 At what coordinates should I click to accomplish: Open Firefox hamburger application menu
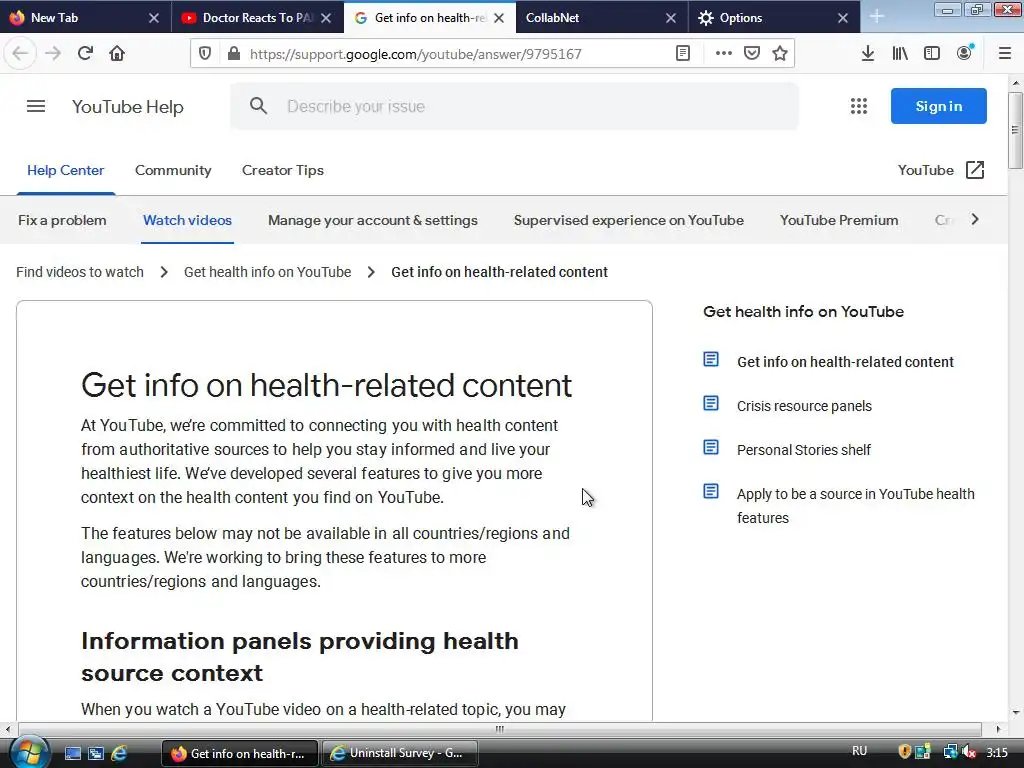1005,54
